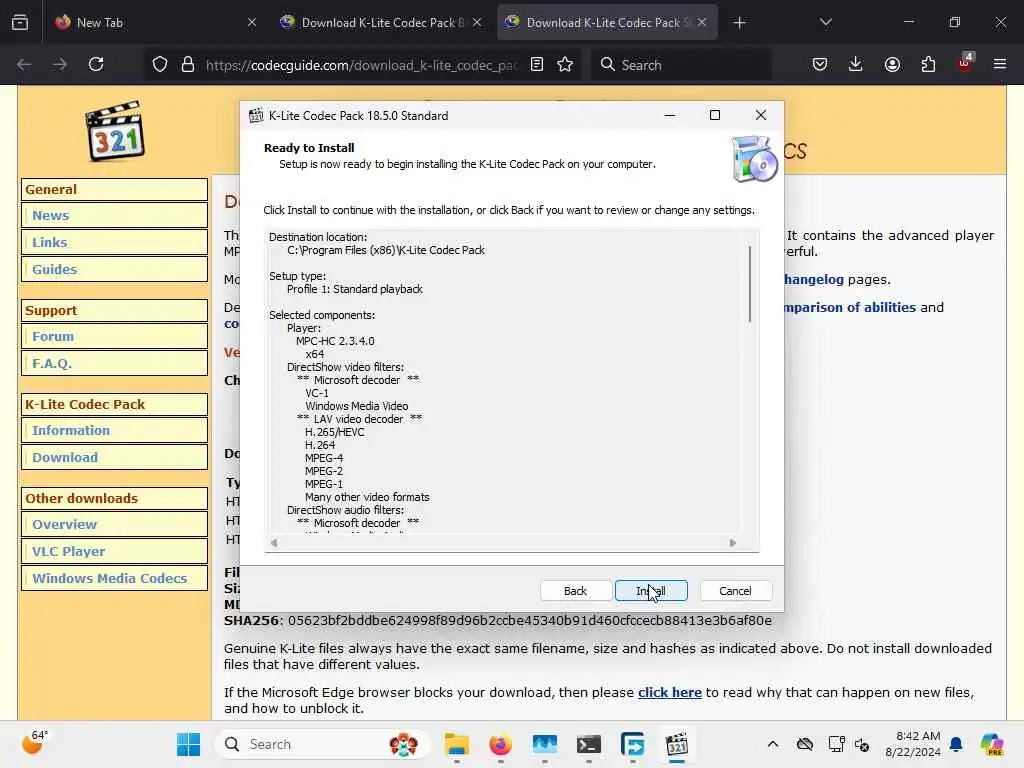The image size is (1024, 768).
Task: Open Pocket save icon
Action: pos(820,64)
